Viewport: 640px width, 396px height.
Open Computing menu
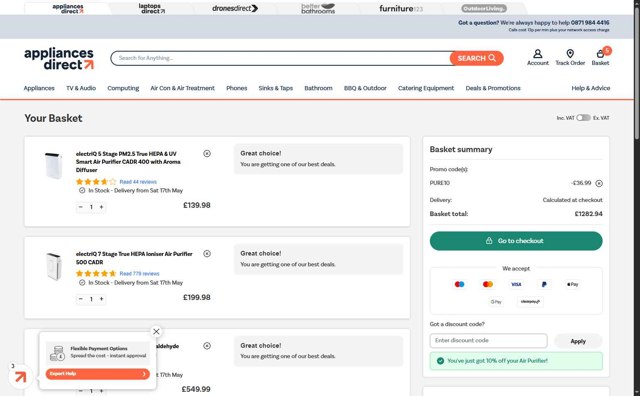[x=123, y=88]
